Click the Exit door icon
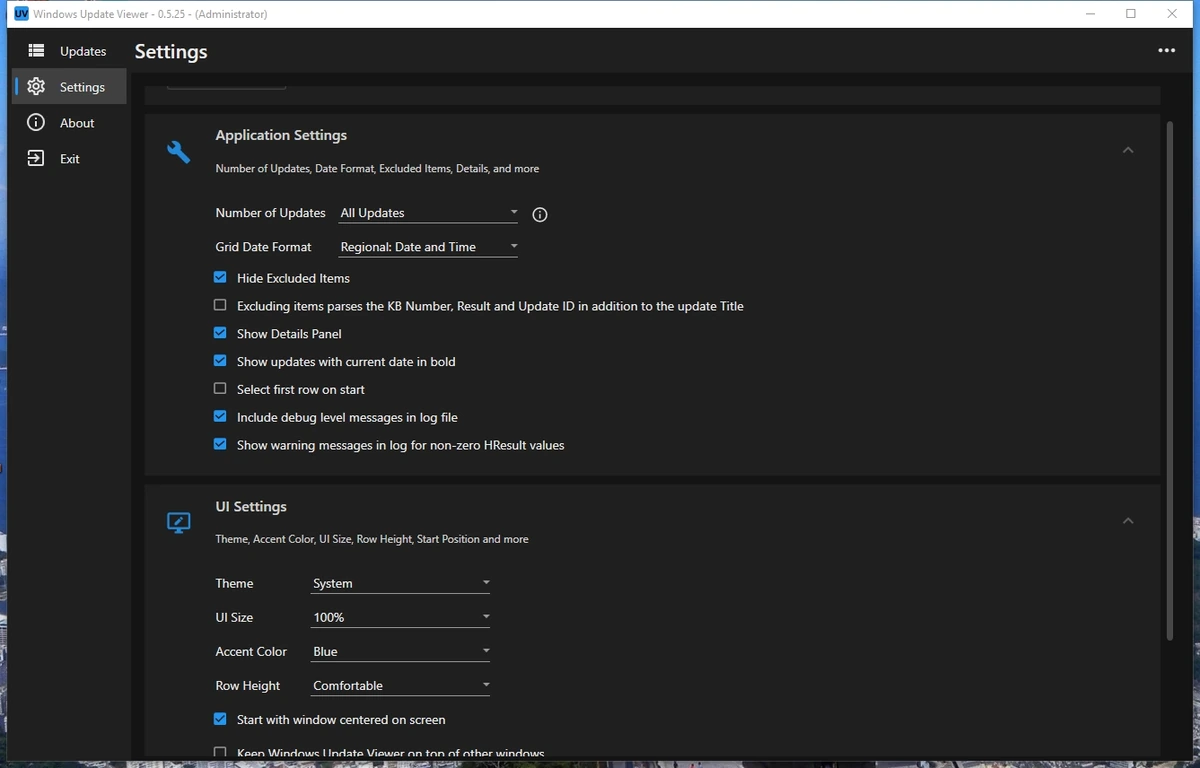The height and width of the screenshot is (768, 1200). pyautogui.click(x=36, y=159)
